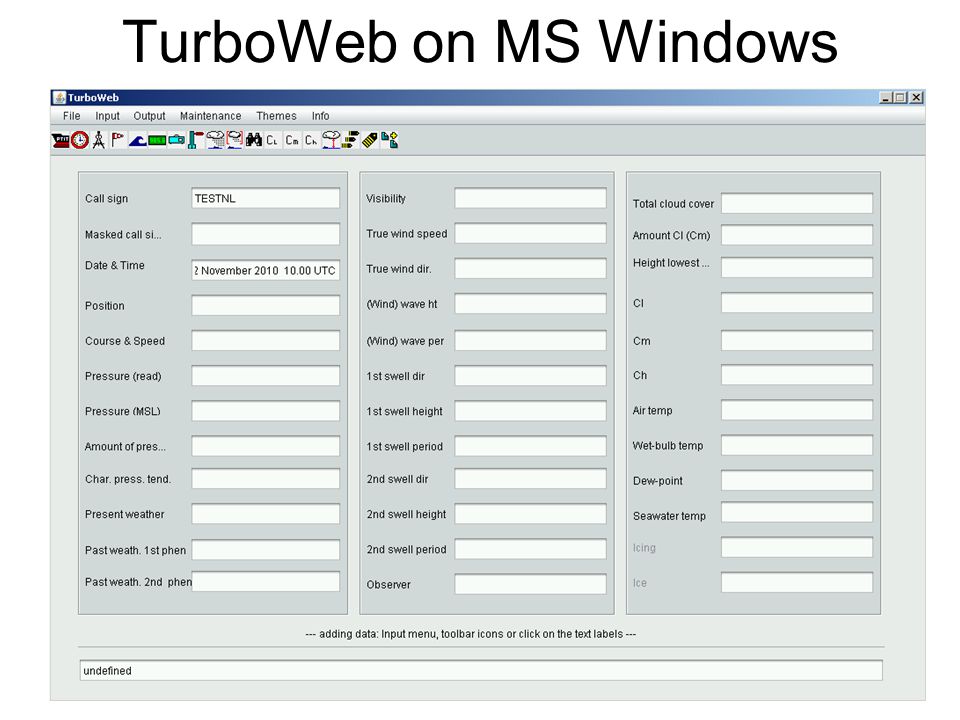Click the 1st swell height input field
The image size is (960, 720).
click(530, 411)
